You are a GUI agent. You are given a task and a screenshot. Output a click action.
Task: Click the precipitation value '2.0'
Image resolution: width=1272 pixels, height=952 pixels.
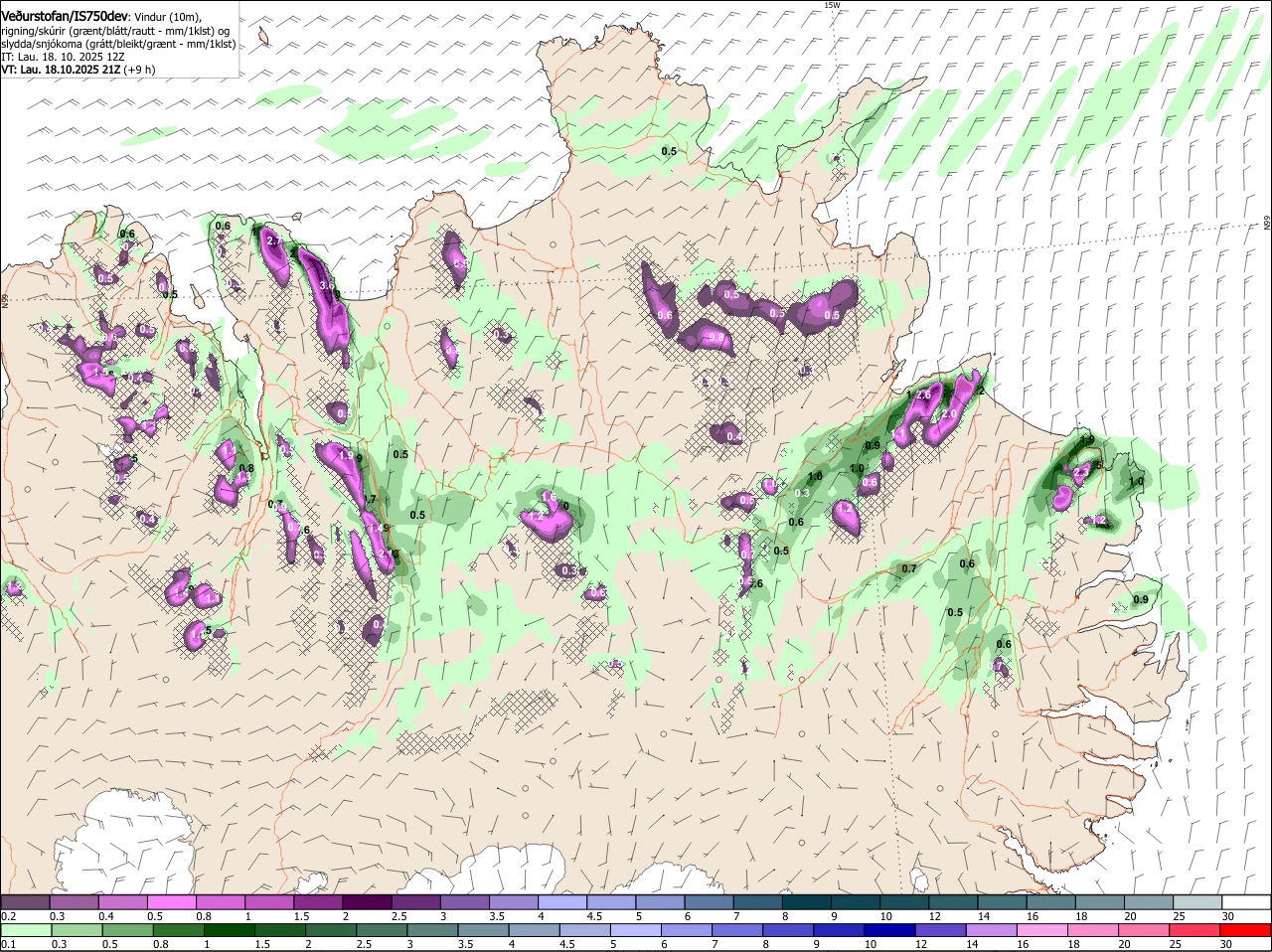[x=949, y=413]
